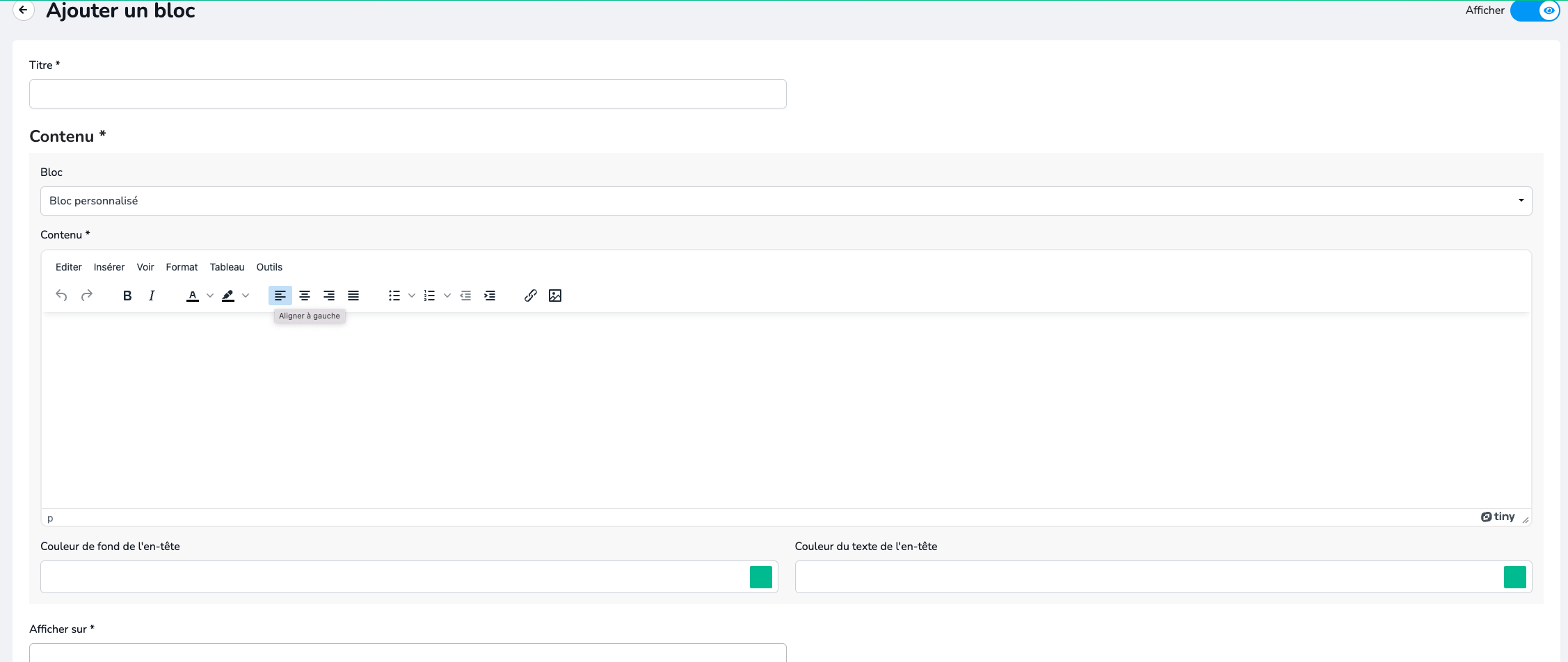
Task: Insert a link with the chain icon
Action: [x=531, y=296]
